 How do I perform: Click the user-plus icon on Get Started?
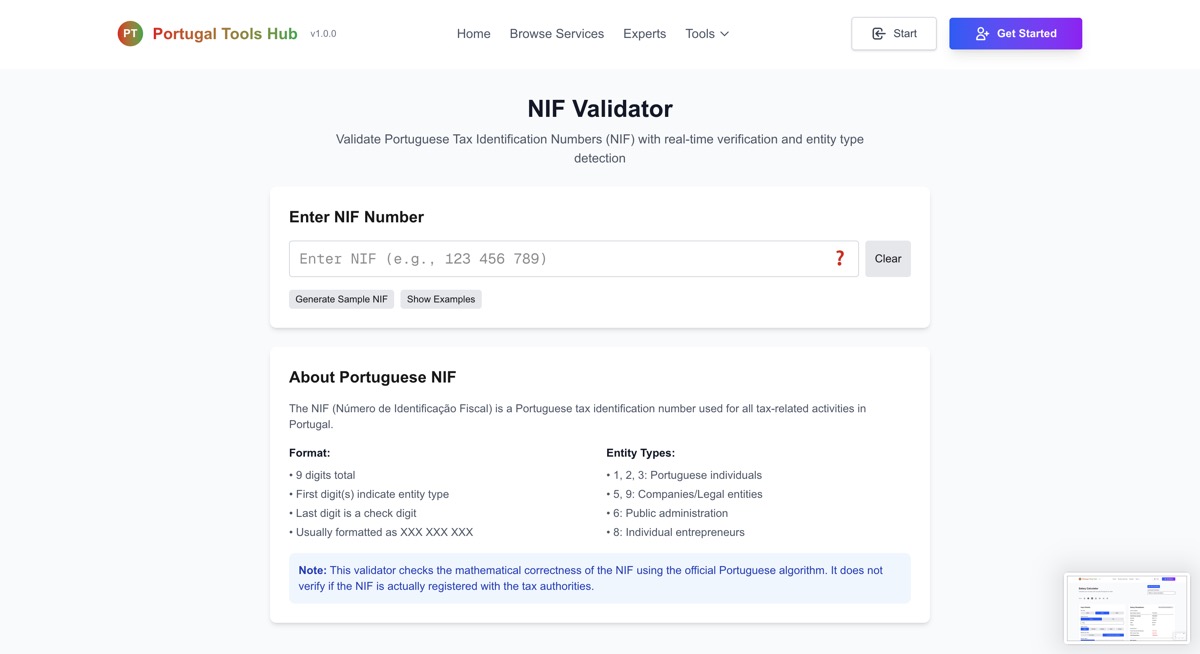[x=982, y=34]
